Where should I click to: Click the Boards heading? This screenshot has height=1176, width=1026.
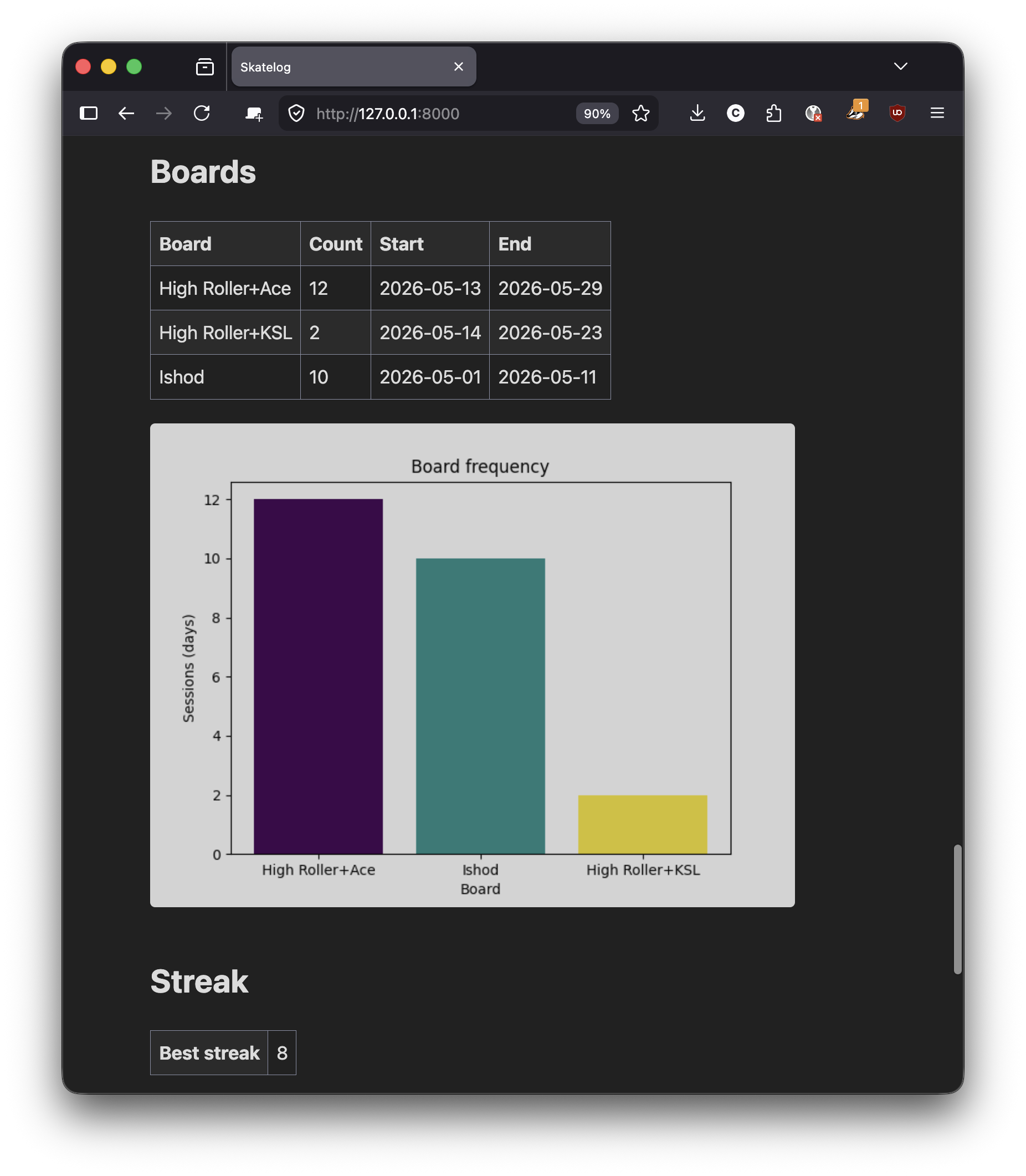click(x=203, y=172)
